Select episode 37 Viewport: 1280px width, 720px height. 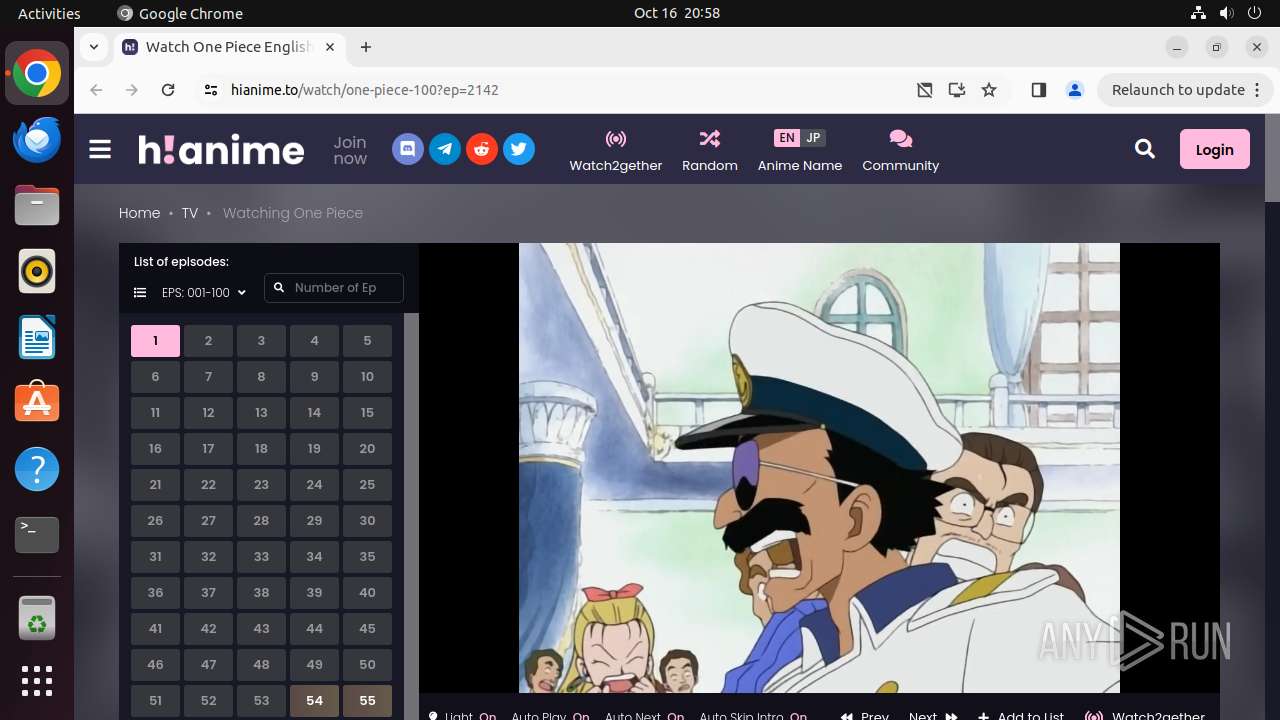click(x=208, y=593)
